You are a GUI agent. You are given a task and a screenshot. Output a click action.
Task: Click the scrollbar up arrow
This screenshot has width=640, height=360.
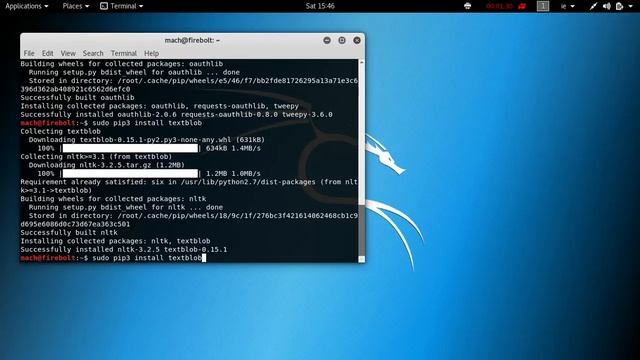362,62
